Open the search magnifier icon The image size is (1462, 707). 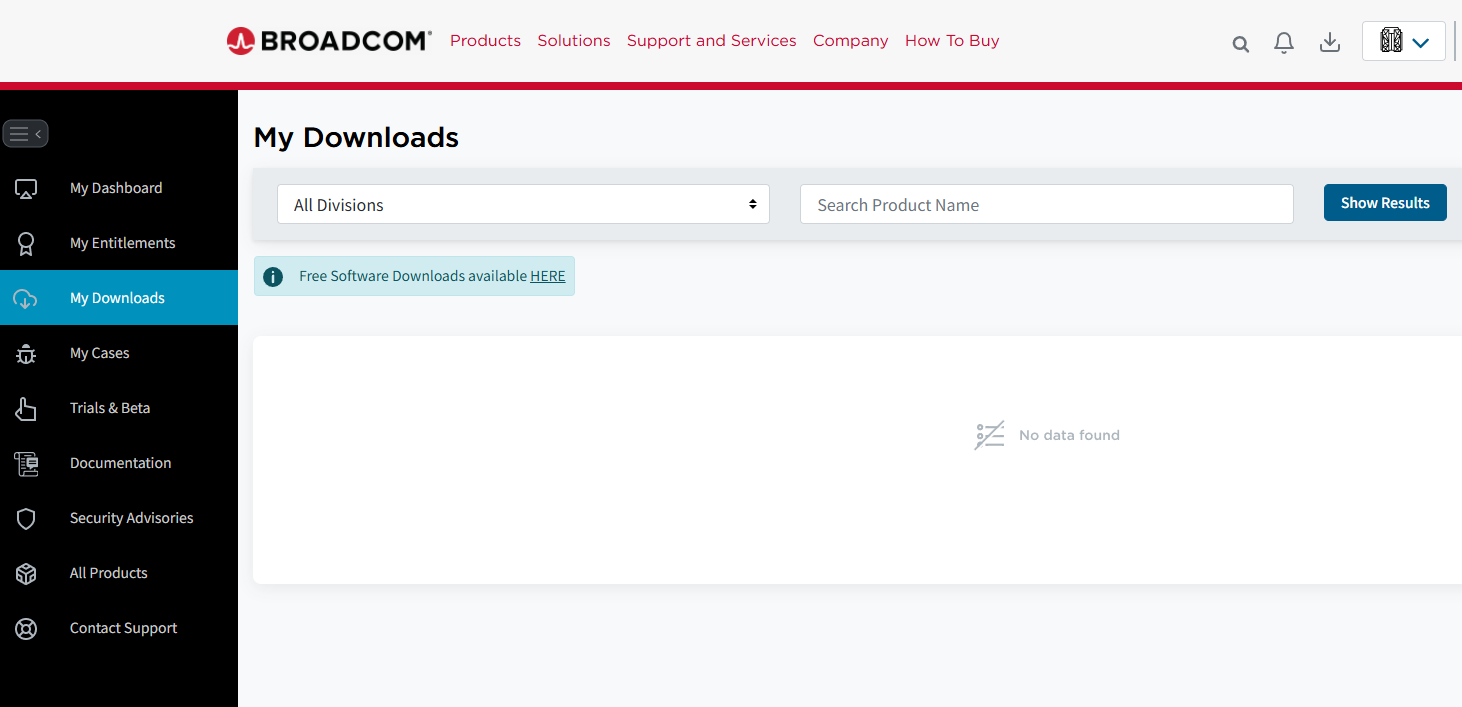point(1240,44)
